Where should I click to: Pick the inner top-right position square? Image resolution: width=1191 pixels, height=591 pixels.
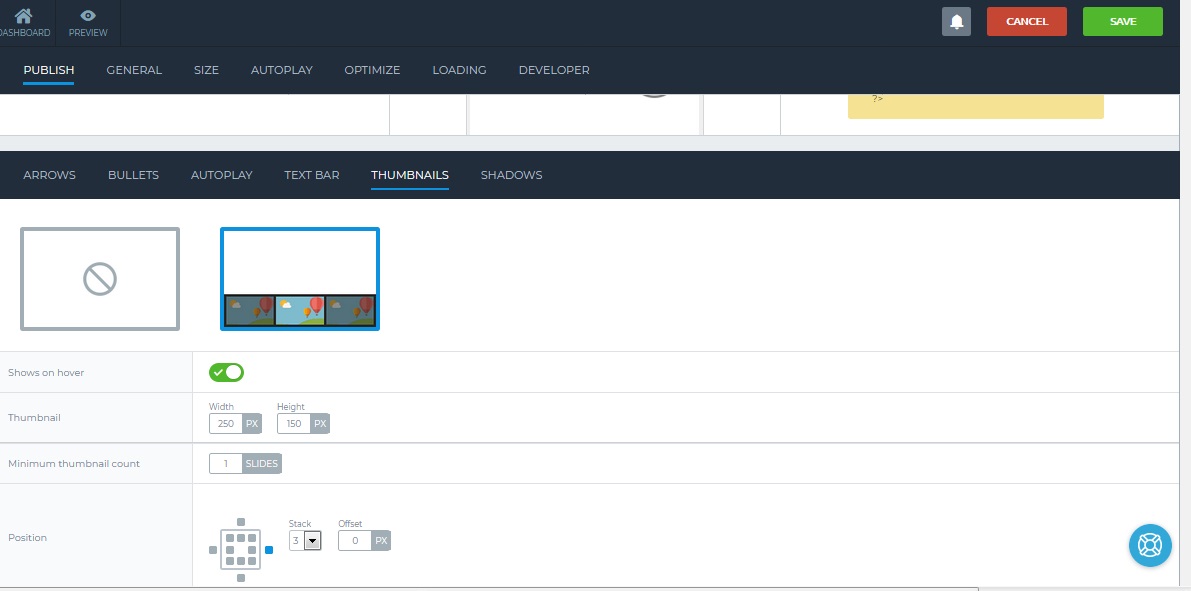tap(252, 538)
